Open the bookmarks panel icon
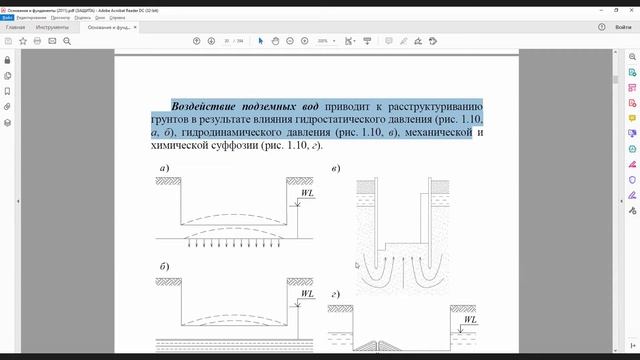 7,91
